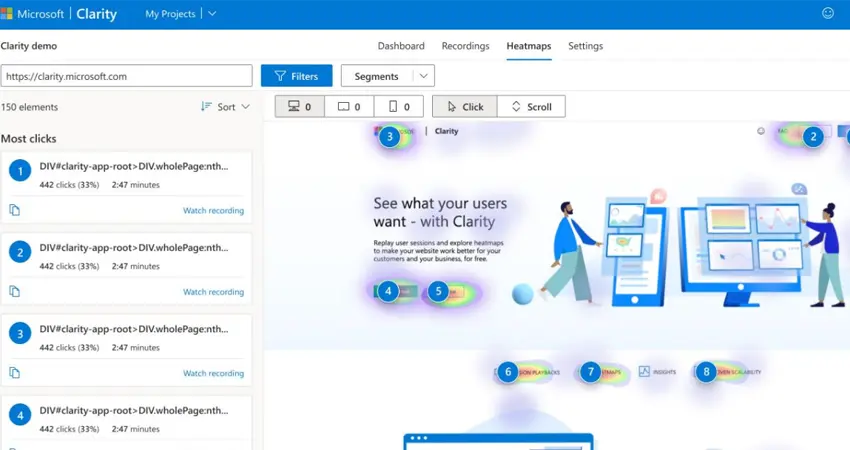
Task: Click heatmap marker 6 on the preview
Action: 508,372
